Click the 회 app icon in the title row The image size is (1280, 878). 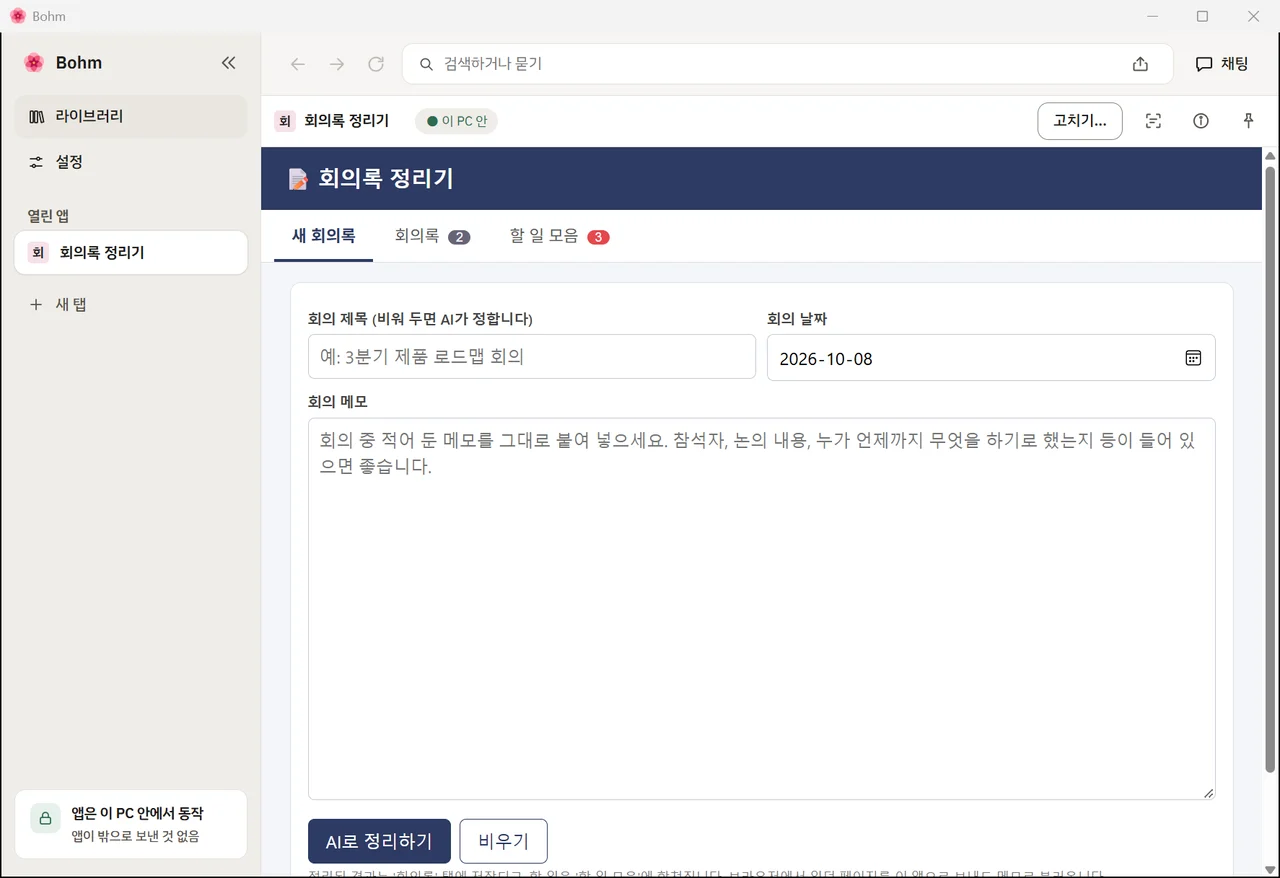tap(285, 121)
